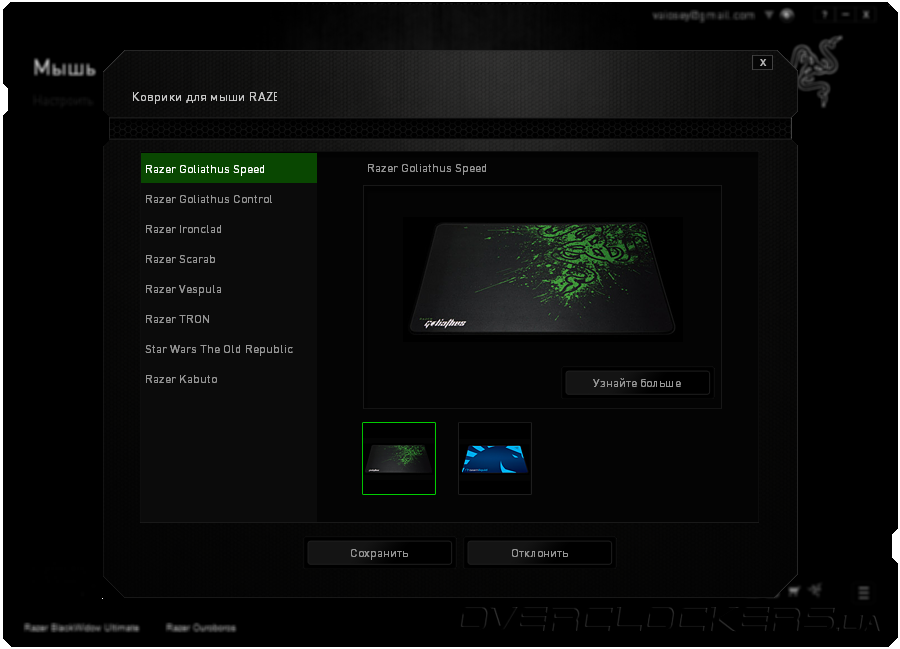This screenshot has width=900, height=649.
Task: Minimize the Synapse main window
Action: click(x=845, y=15)
